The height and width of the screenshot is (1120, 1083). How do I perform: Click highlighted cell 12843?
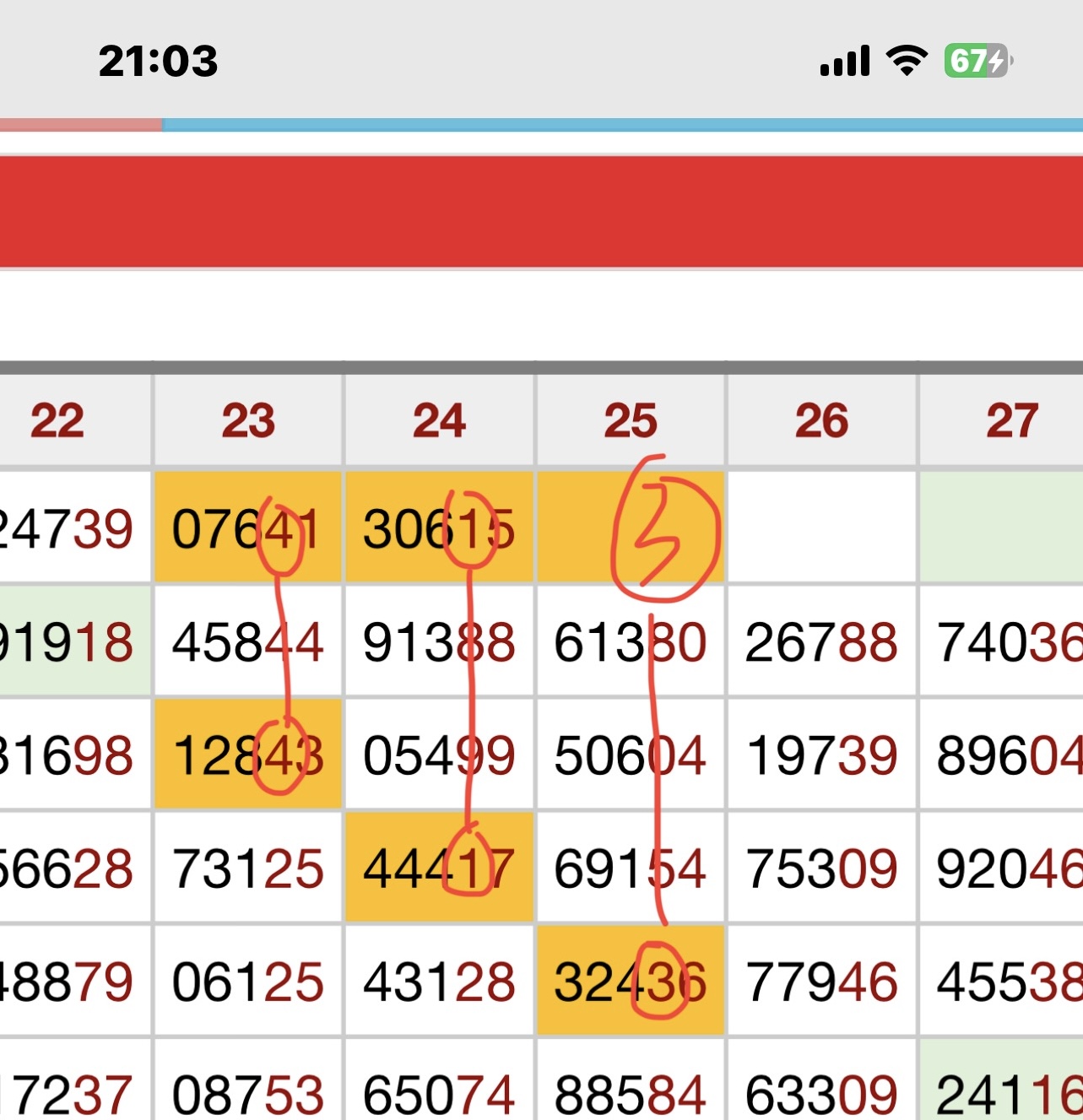pos(246,755)
